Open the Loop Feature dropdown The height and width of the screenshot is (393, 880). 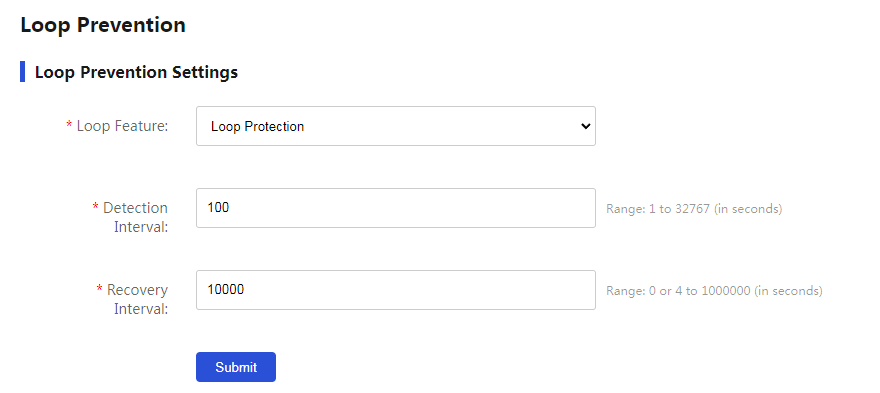tap(396, 126)
